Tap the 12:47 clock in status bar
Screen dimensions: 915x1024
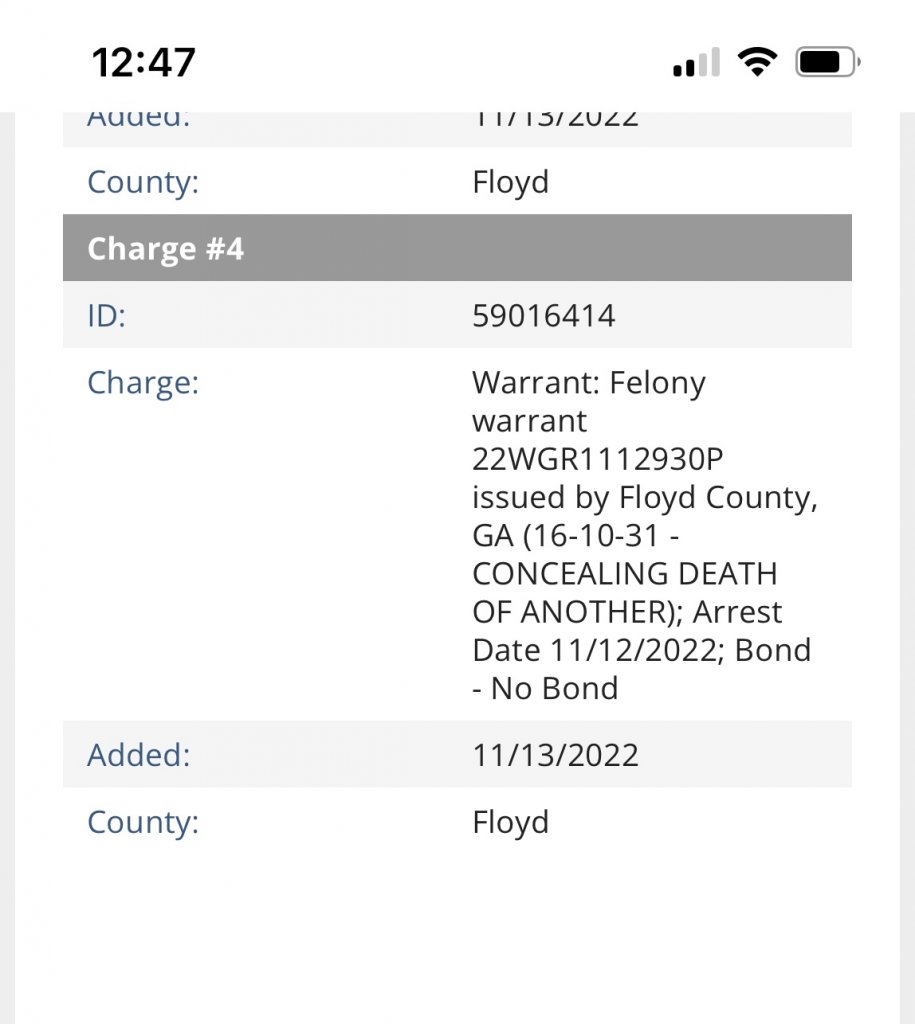point(144,63)
